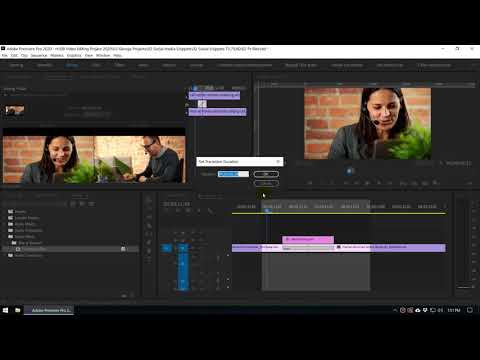The height and width of the screenshot is (360, 480).
Task: Select the pink graphic clip on upper video track
Action: click(x=308, y=239)
